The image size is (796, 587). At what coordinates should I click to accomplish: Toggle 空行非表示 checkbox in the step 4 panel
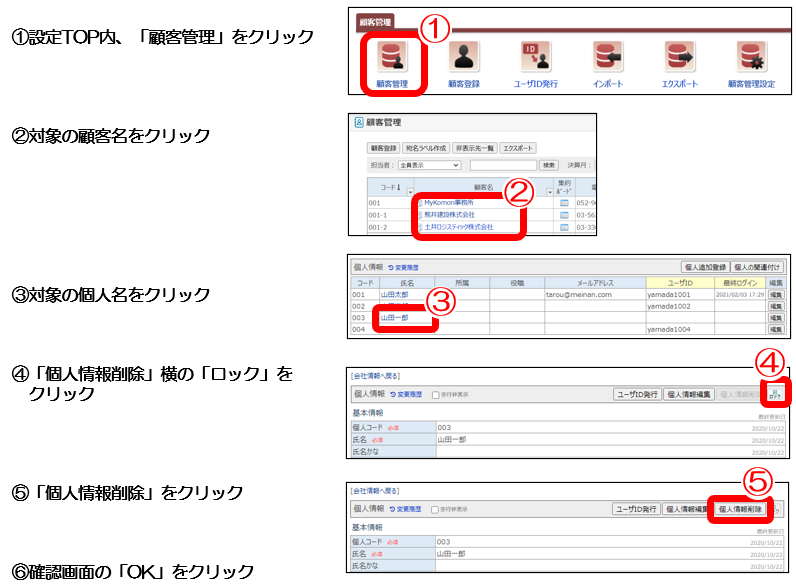click(435, 395)
